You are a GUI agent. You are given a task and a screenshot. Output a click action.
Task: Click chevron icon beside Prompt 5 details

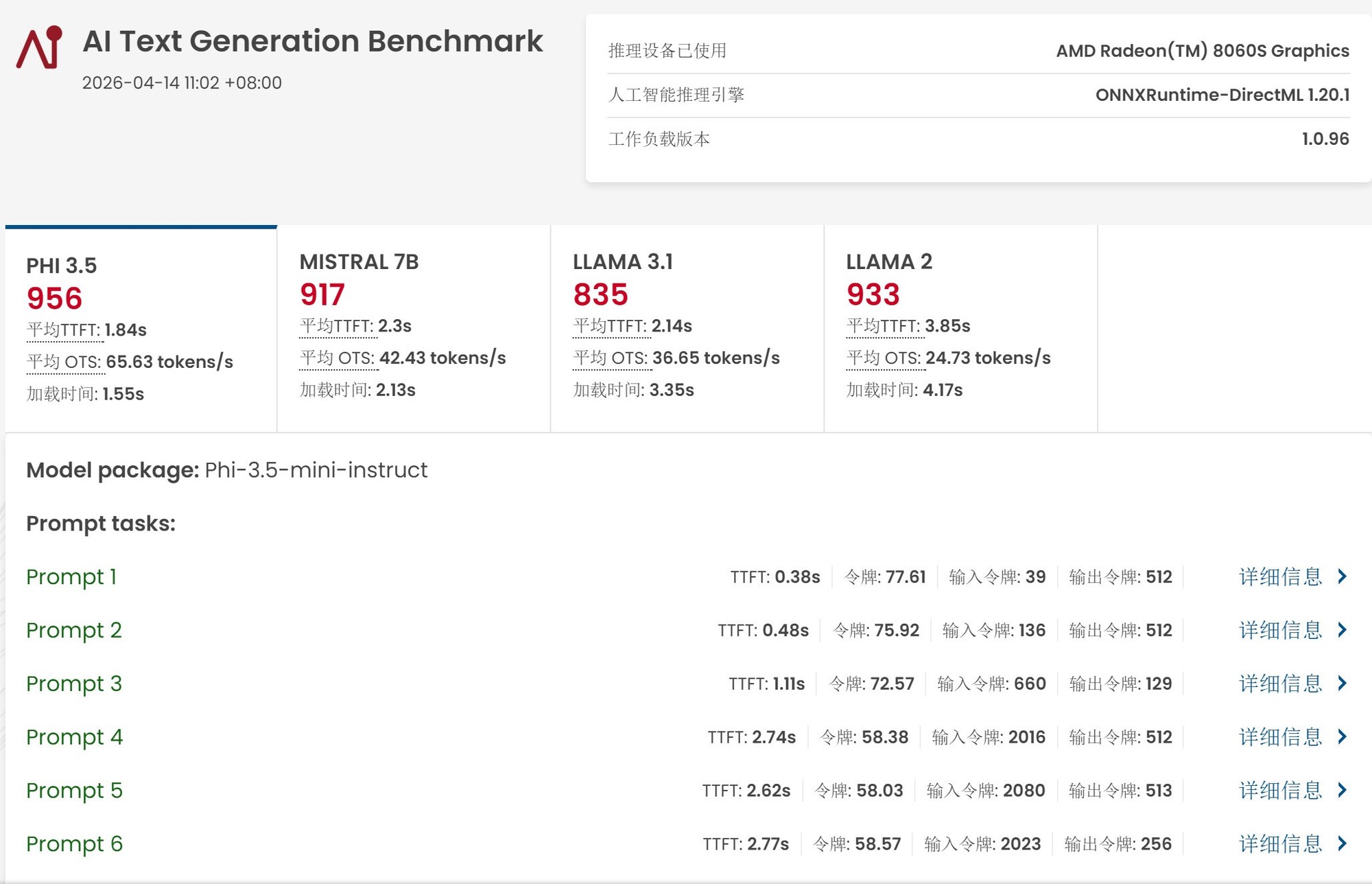click(x=1343, y=791)
